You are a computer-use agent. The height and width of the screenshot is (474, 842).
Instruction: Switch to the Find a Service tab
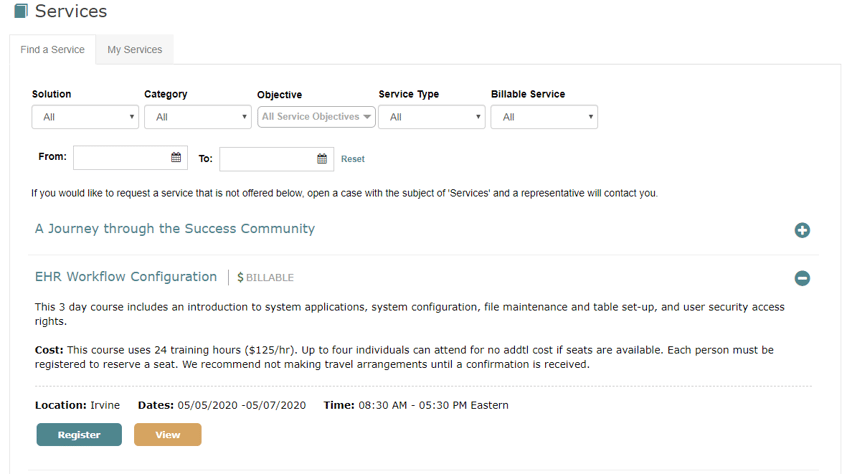point(53,49)
